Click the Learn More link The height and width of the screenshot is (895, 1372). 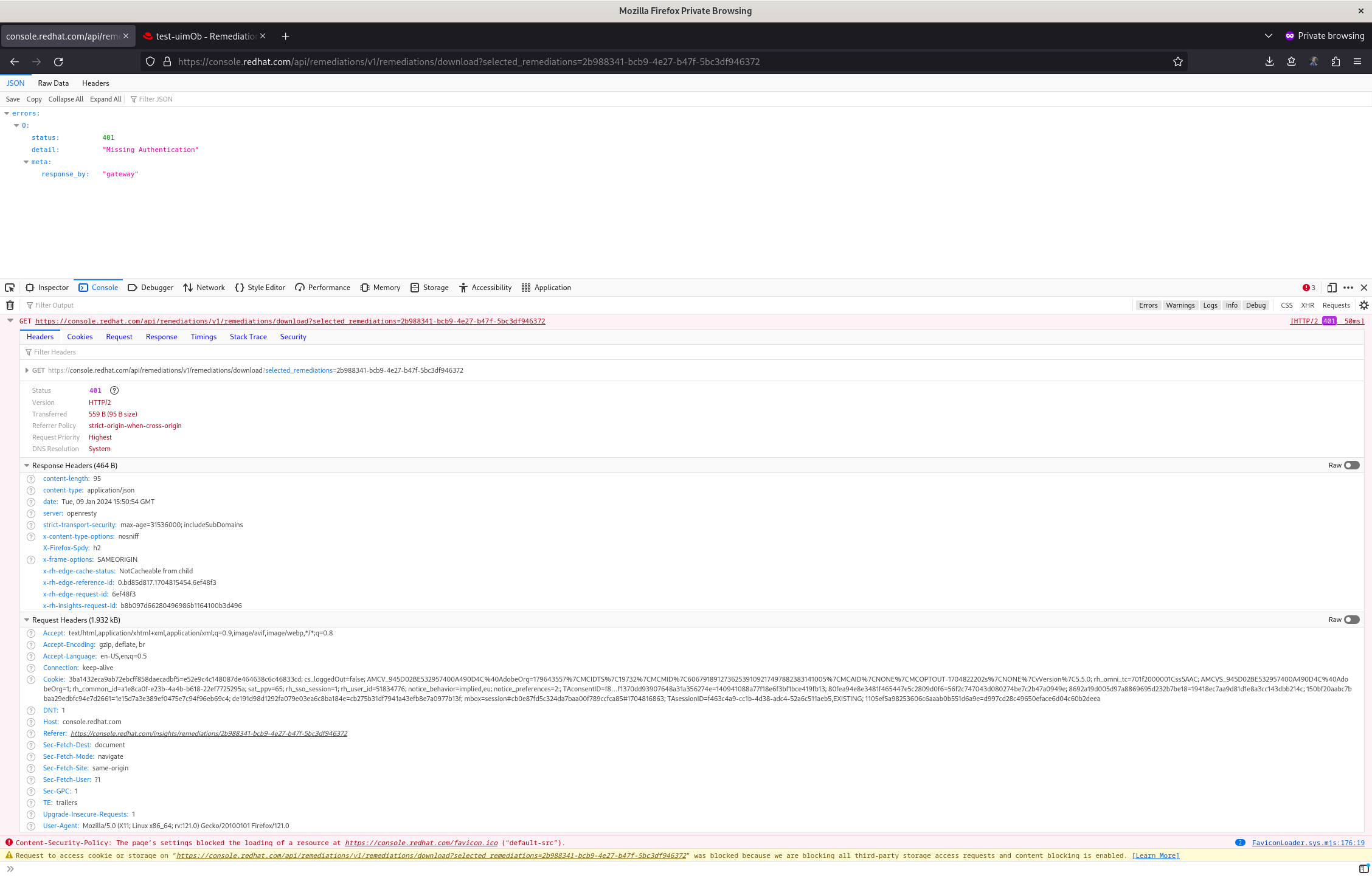pos(1155,855)
